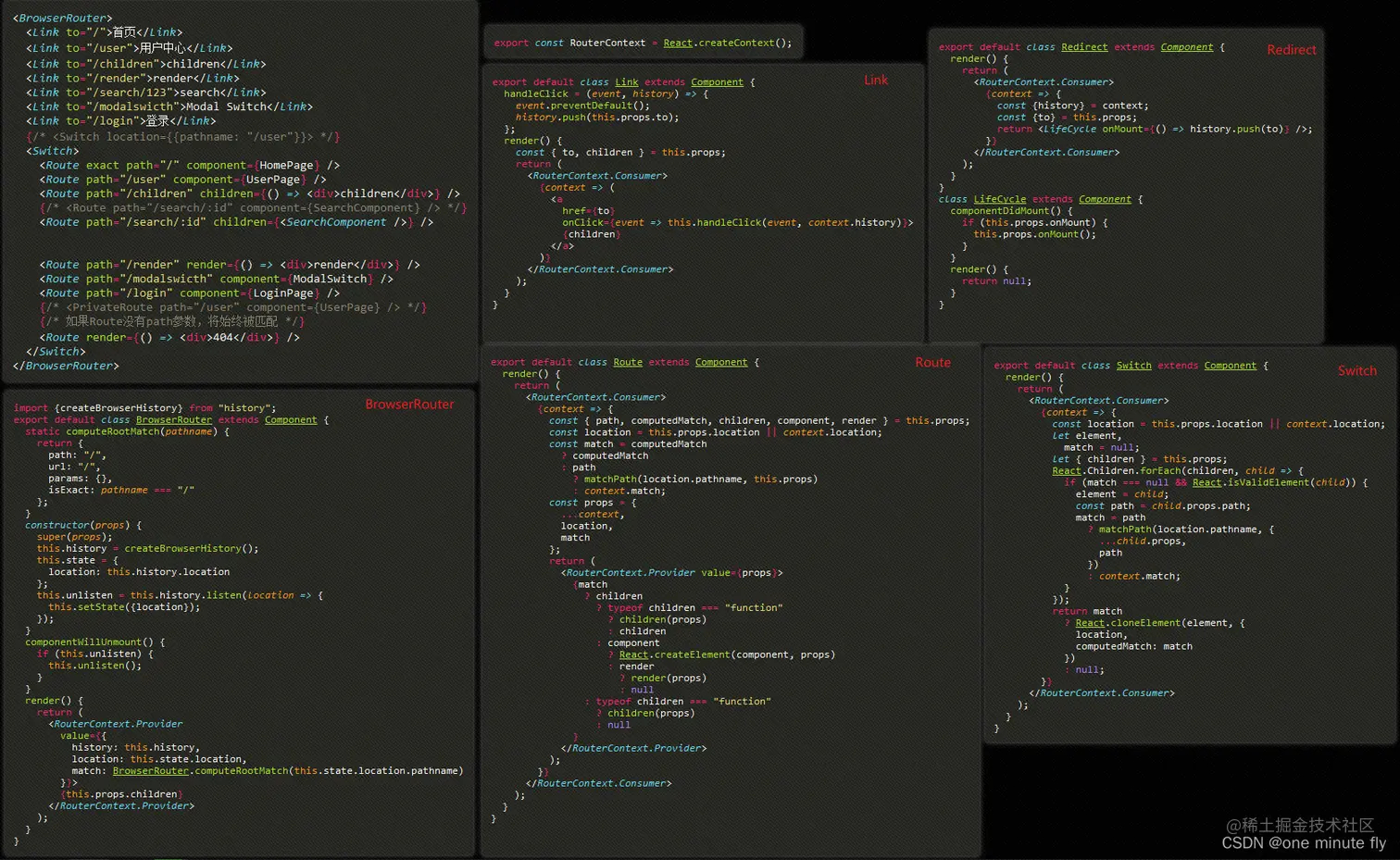Select the Route path="/user" UserPage line
The image size is (1400, 860).
[x=182, y=180]
